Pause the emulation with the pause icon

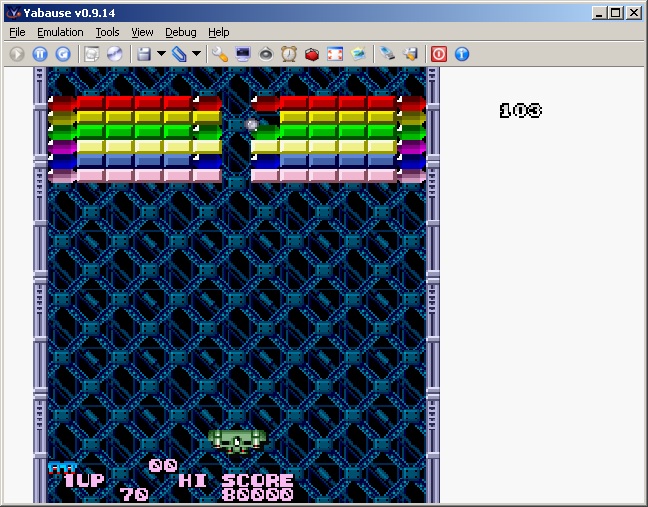point(40,54)
